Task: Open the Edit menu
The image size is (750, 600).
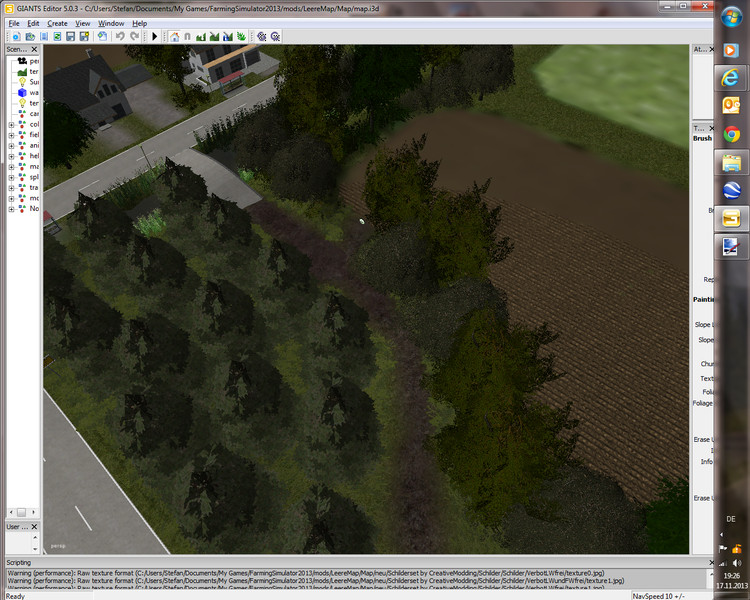Action: tap(33, 23)
